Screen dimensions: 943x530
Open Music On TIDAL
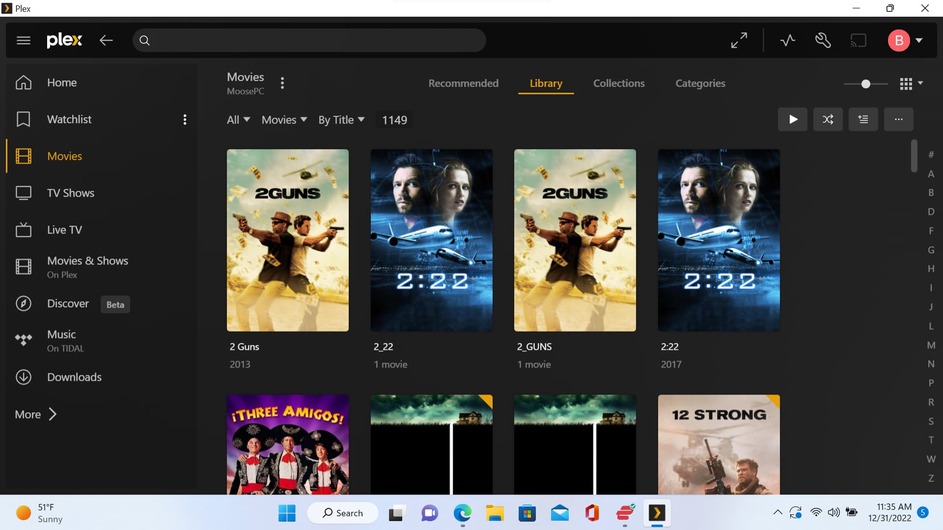coord(65,340)
